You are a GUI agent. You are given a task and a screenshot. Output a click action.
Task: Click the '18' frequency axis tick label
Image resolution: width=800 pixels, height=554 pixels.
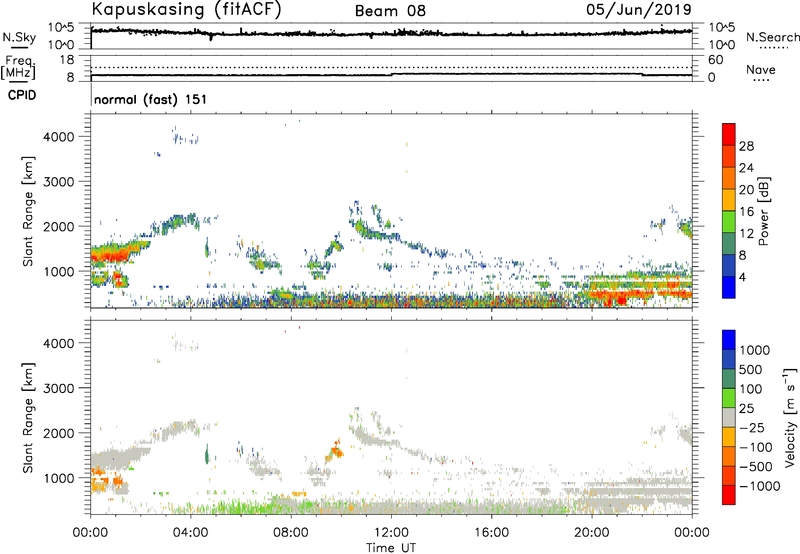pos(67,60)
